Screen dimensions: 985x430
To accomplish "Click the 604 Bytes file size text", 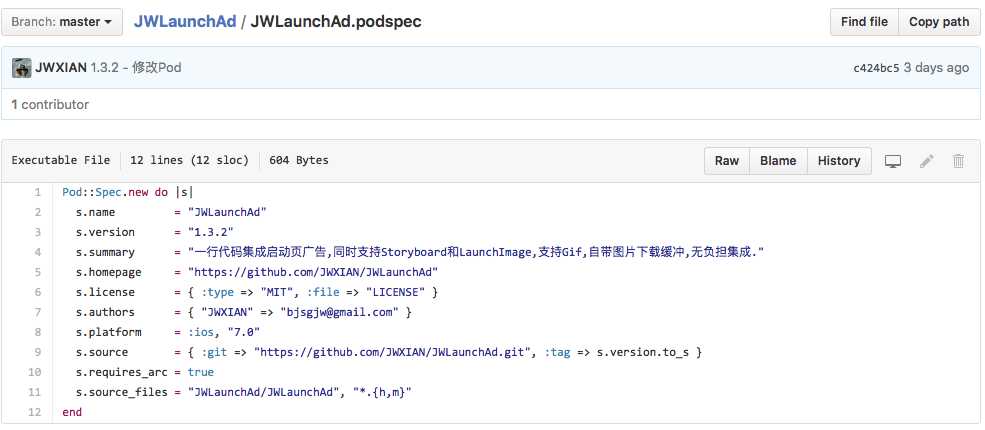I will click(298, 161).
